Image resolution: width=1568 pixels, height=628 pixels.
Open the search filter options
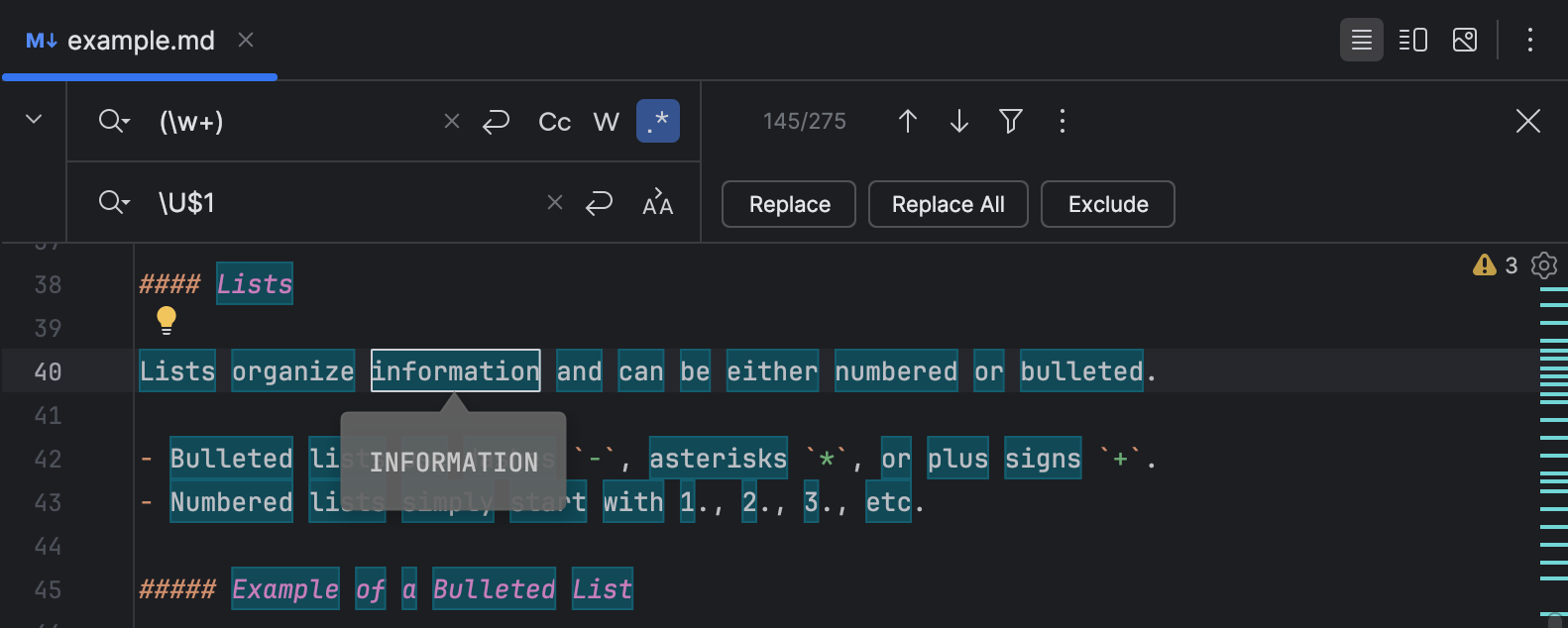click(x=1010, y=122)
